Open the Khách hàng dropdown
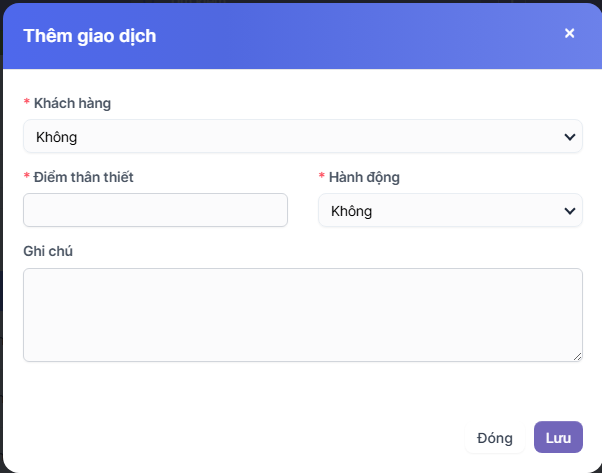The image size is (602, 473). click(x=302, y=136)
